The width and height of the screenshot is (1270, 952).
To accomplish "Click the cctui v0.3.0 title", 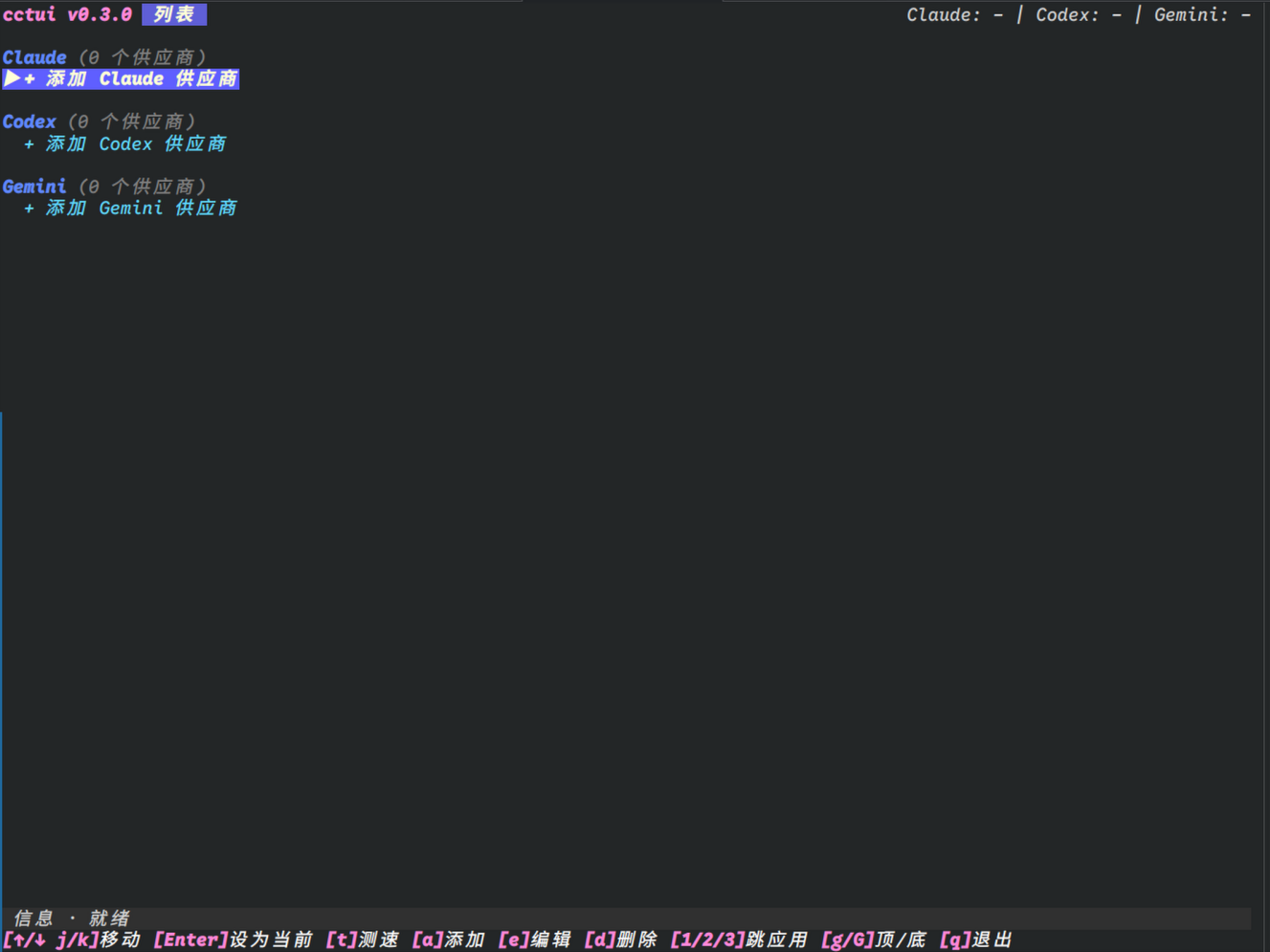I will click(x=67, y=14).
